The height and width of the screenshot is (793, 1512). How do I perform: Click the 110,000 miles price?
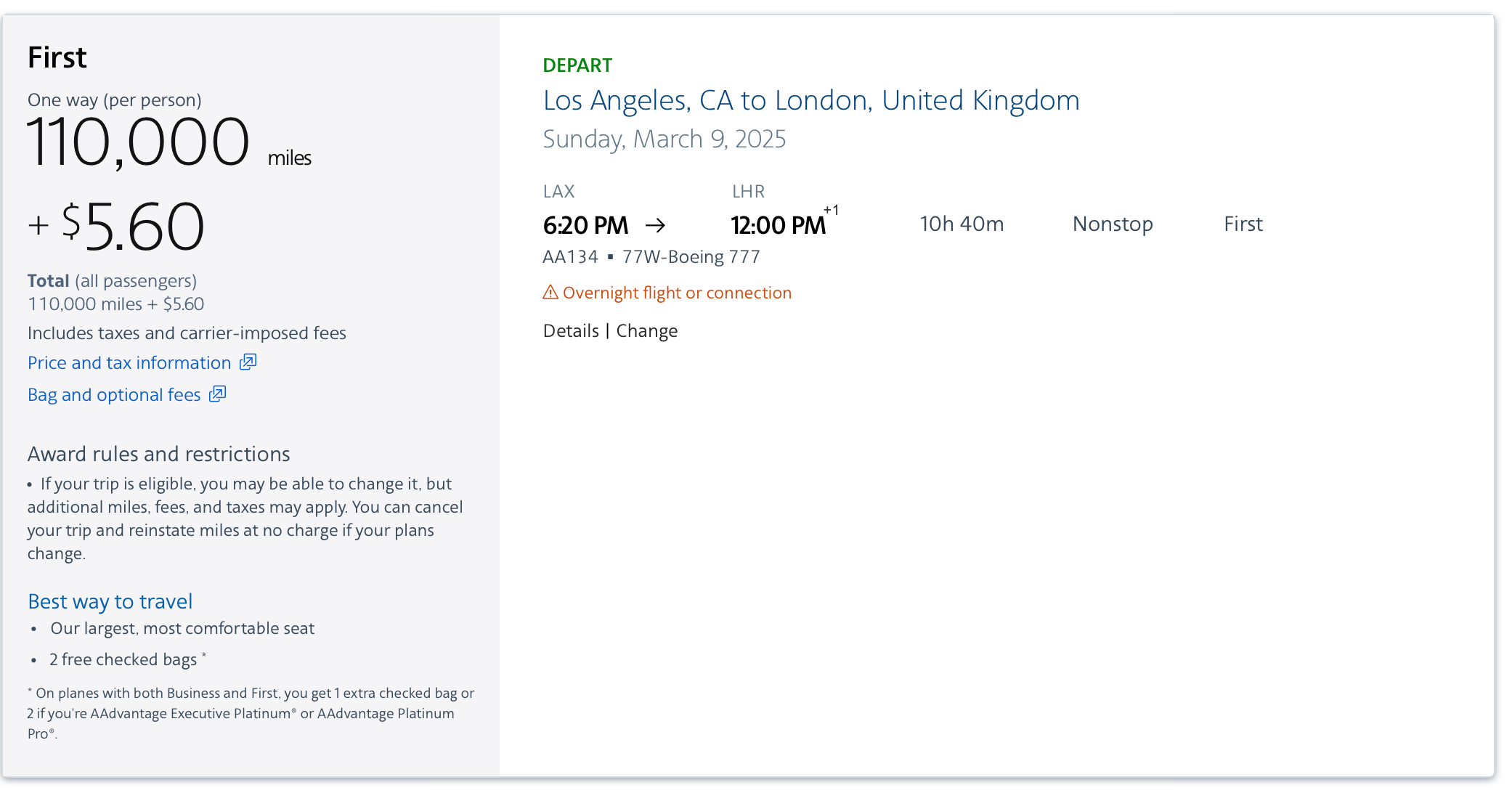(138, 142)
